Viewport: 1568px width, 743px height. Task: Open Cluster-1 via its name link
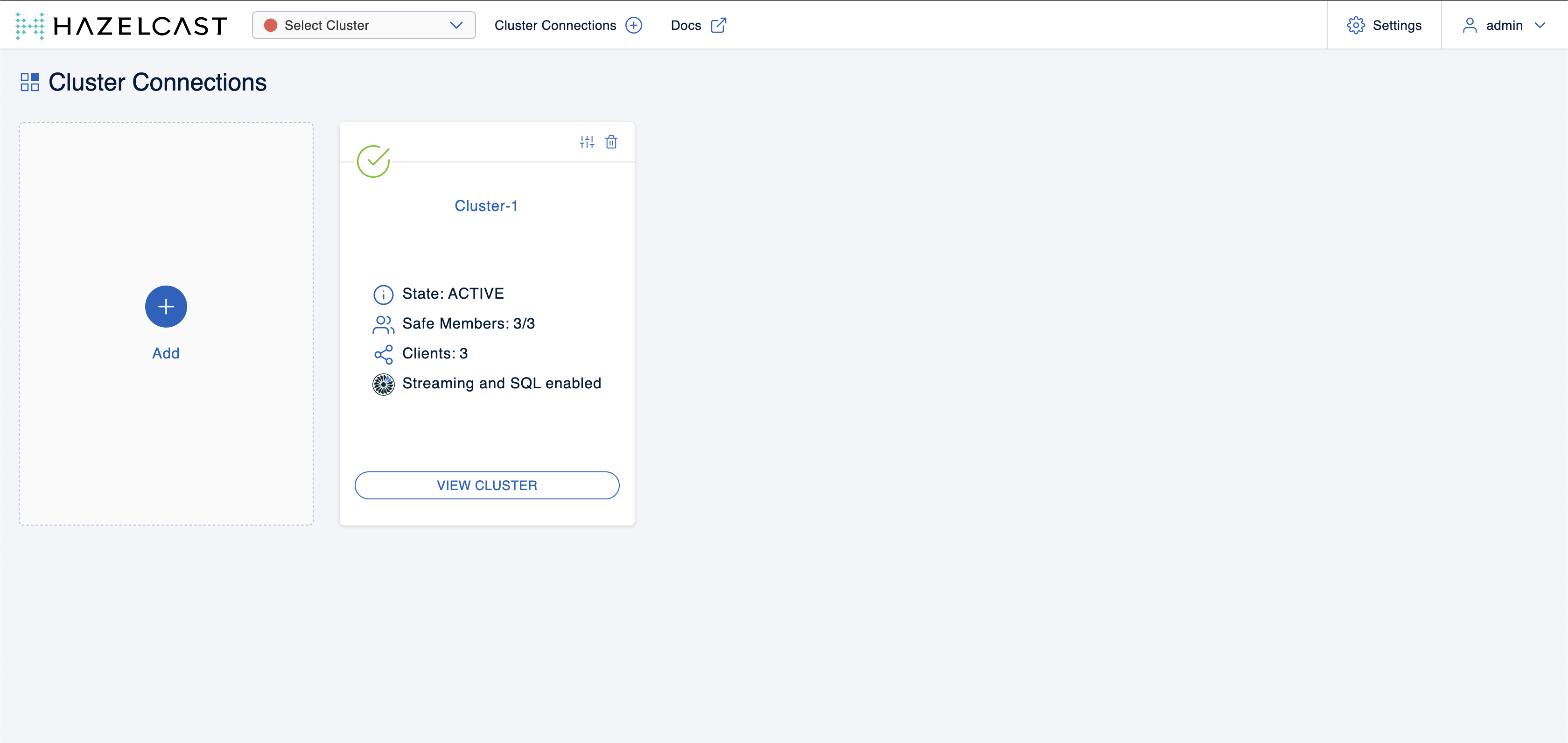[x=486, y=206]
